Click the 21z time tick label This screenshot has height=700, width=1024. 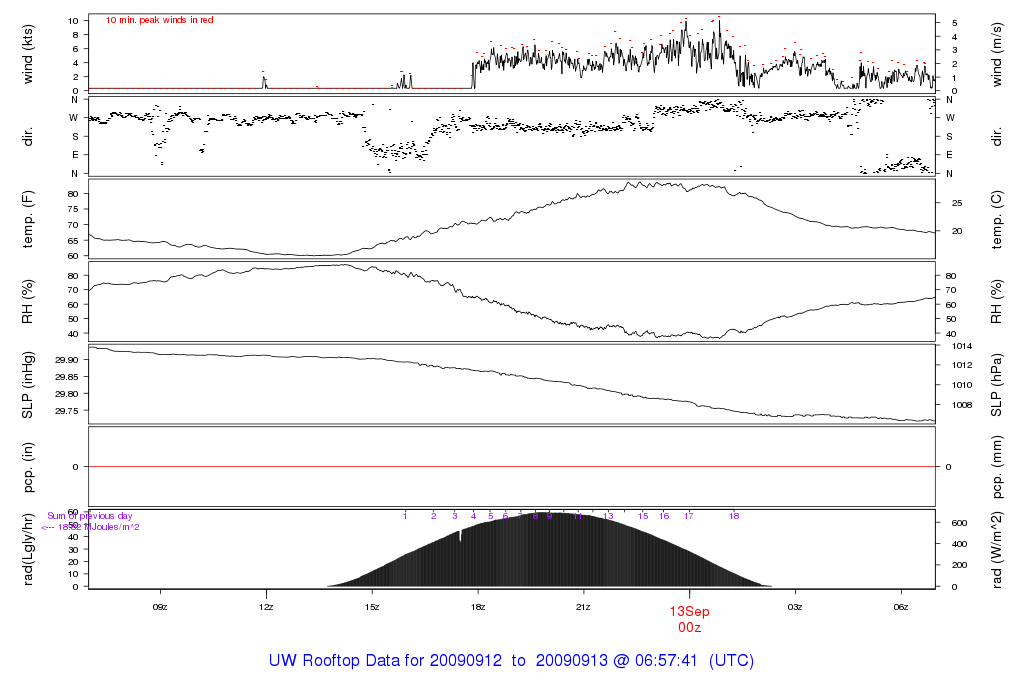(583, 607)
